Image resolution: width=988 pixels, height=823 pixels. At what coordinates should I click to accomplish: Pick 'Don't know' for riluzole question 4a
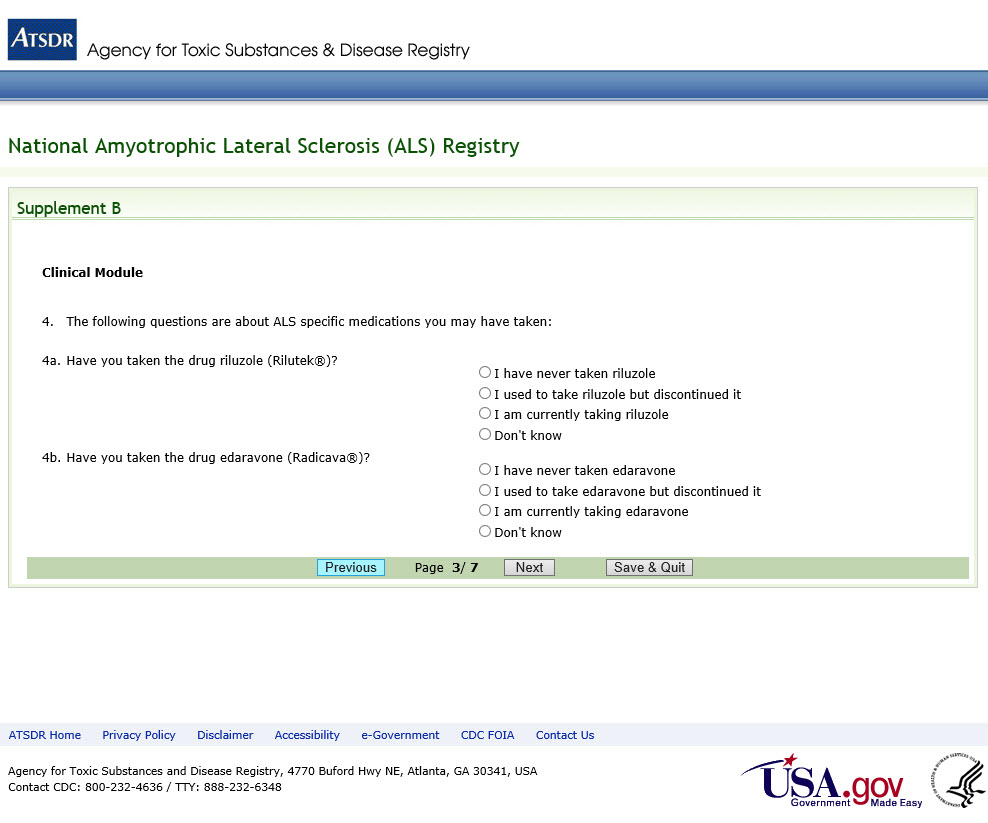(x=485, y=434)
